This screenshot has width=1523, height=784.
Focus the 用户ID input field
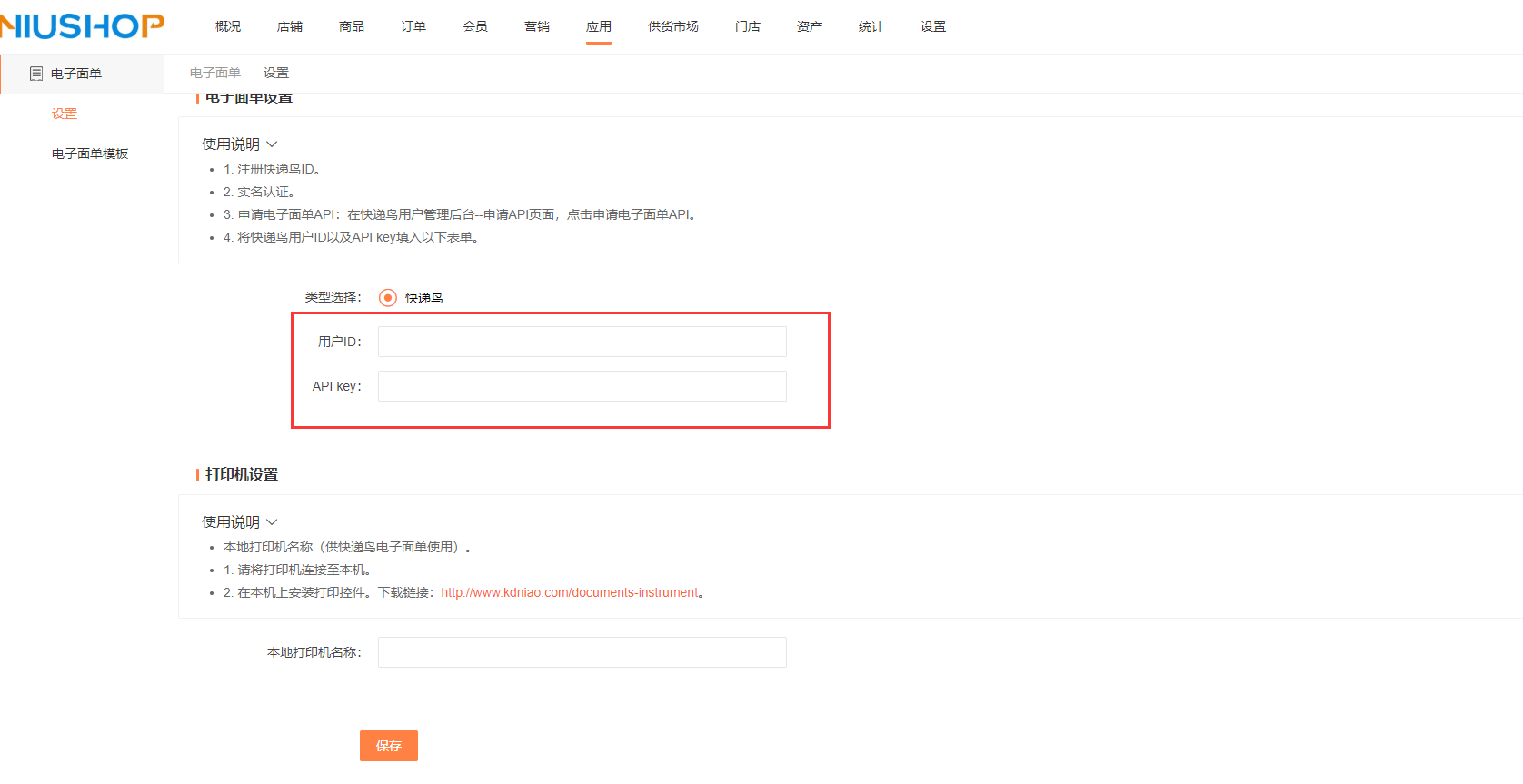582,342
